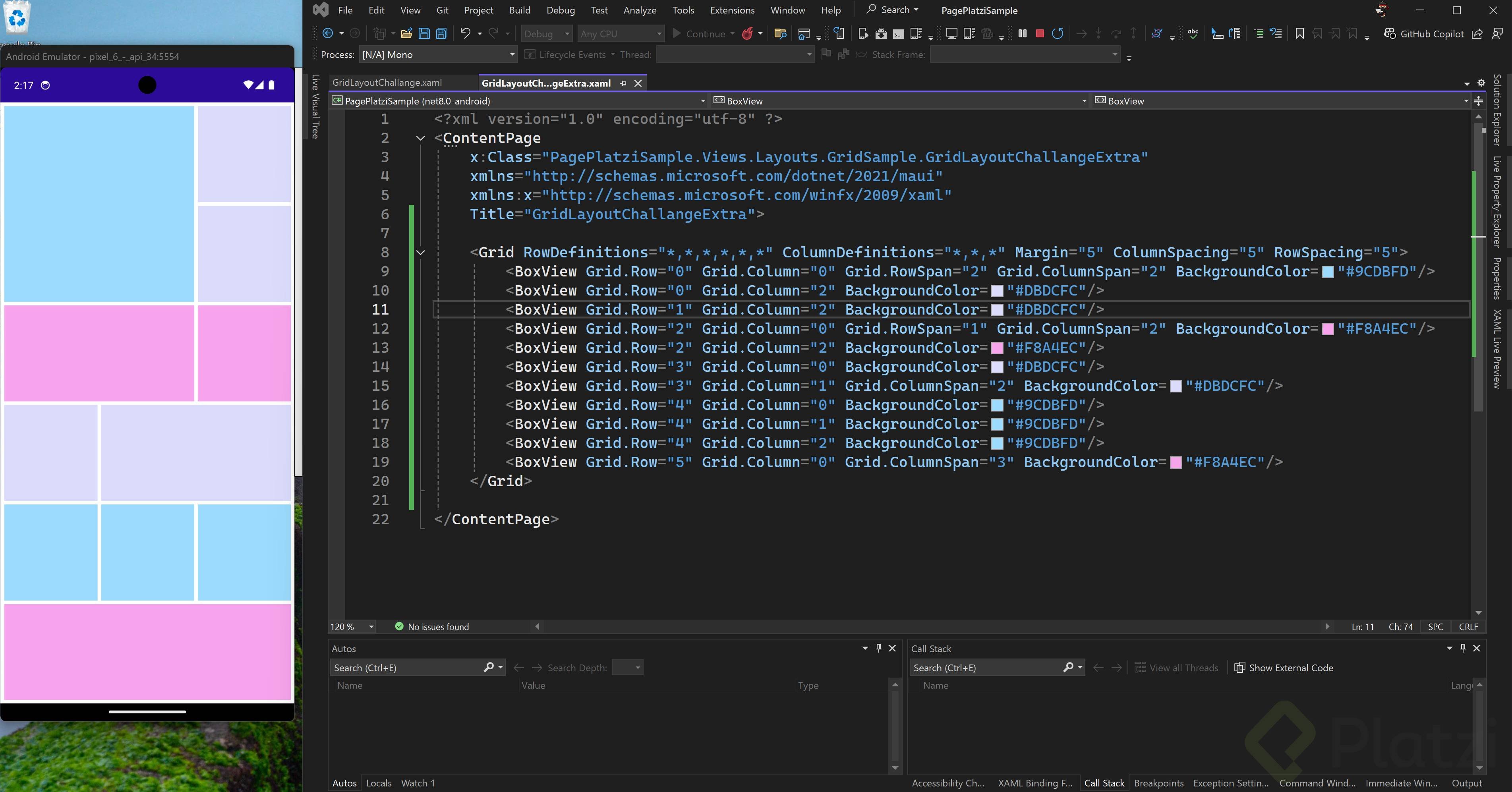Toggle the abc spell checker
1512x792 pixels.
click(x=1193, y=33)
